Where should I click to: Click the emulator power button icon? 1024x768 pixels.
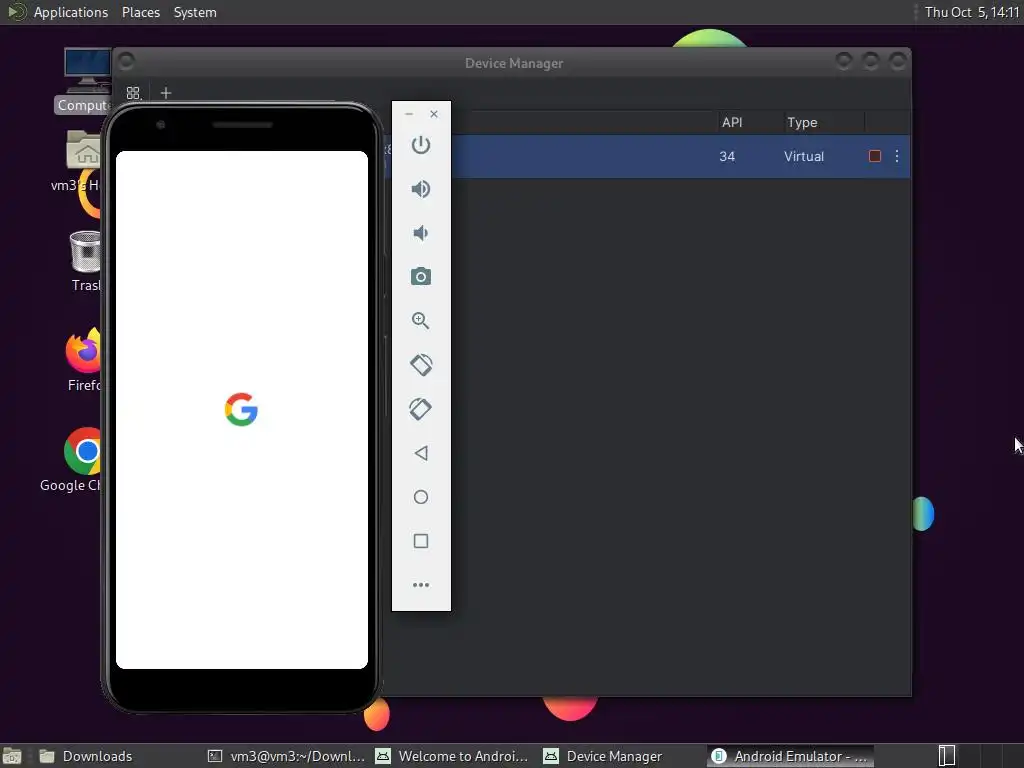tap(421, 145)
